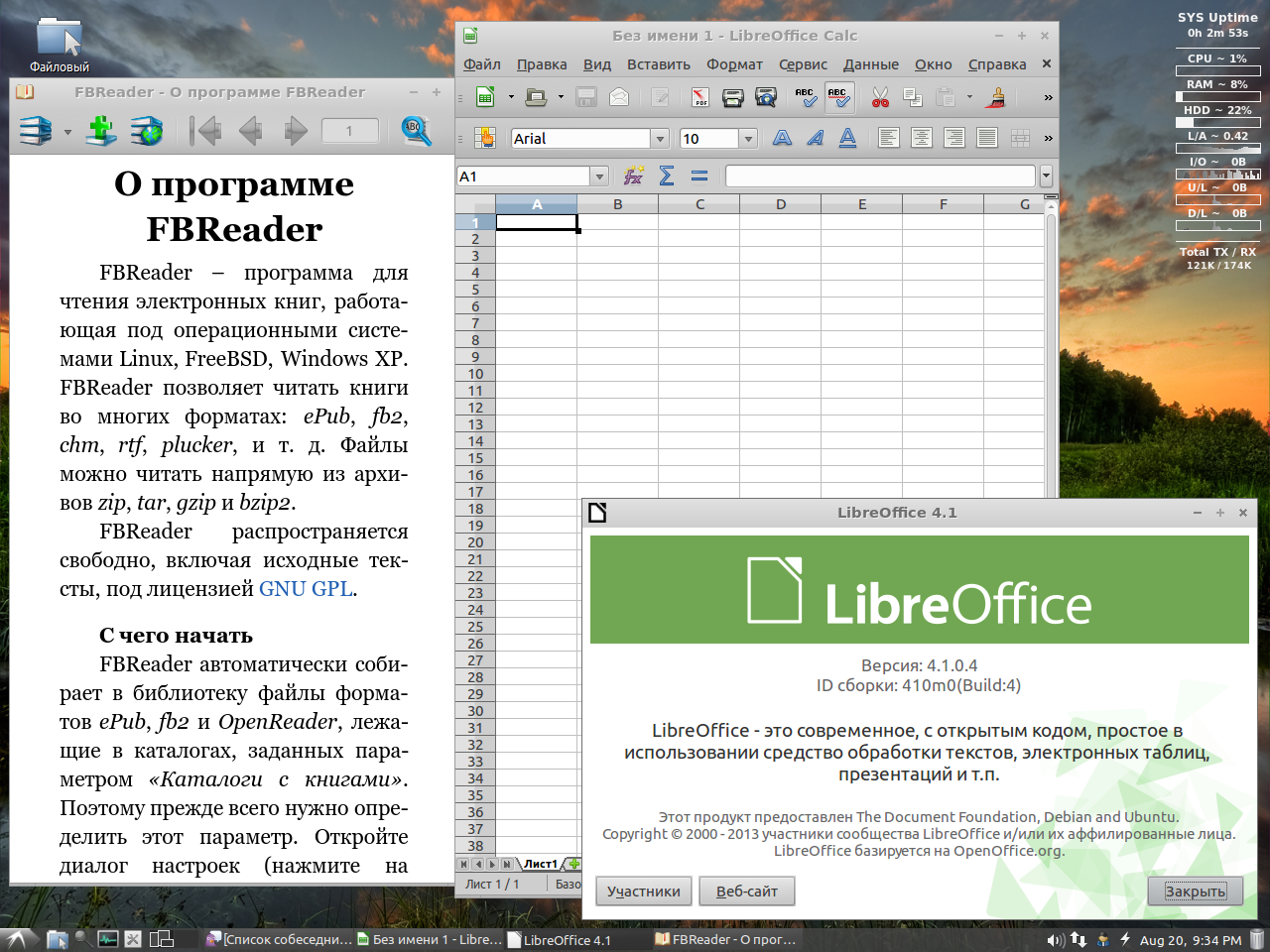Jump to first page arrow in FBReader
Viewport: 1270px width, 952px height.
coord(205,131)
